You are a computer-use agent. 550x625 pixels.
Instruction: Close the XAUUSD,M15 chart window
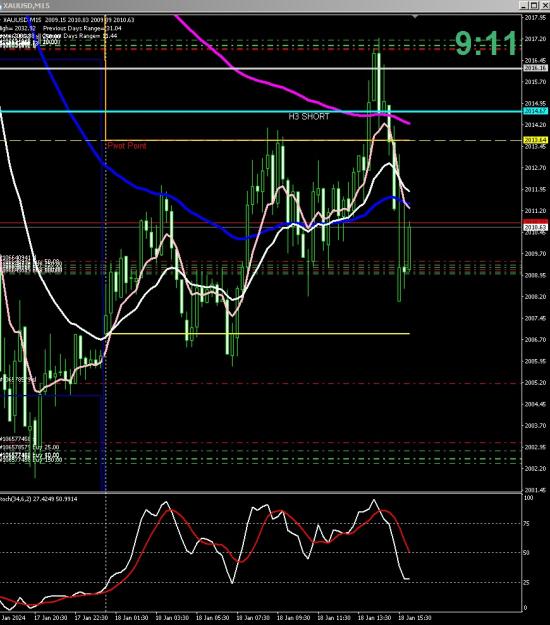pos(544,5)
